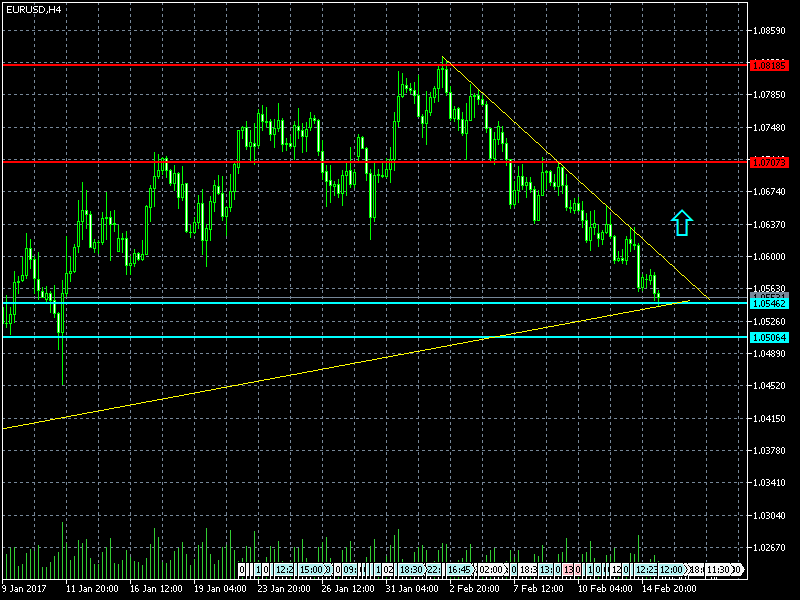This screenshot has width=800, height=600.
Task: Click the 1.08590 price scale value
Action: pos(769,31)
